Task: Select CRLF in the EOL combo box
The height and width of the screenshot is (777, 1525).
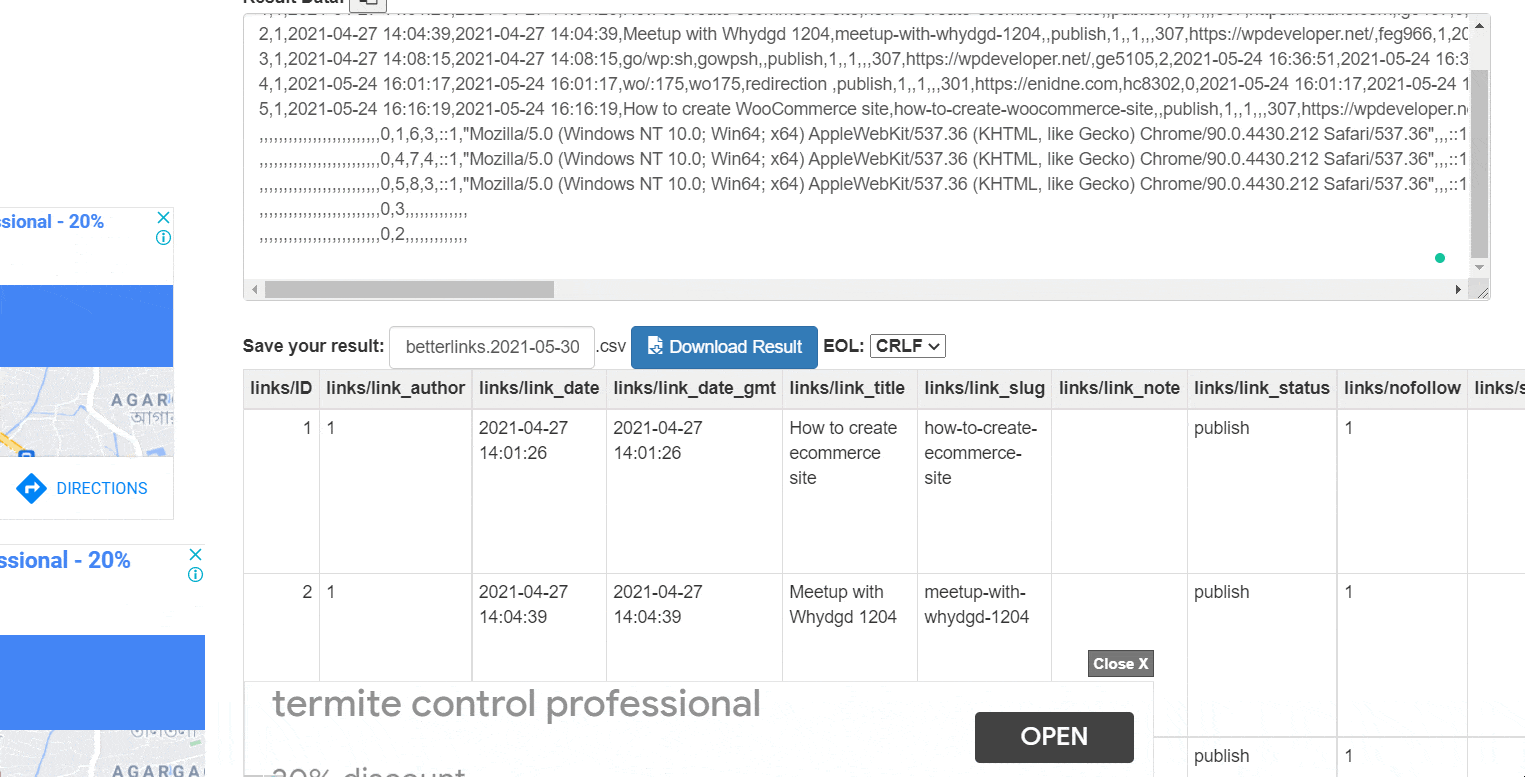Action: 907,345
